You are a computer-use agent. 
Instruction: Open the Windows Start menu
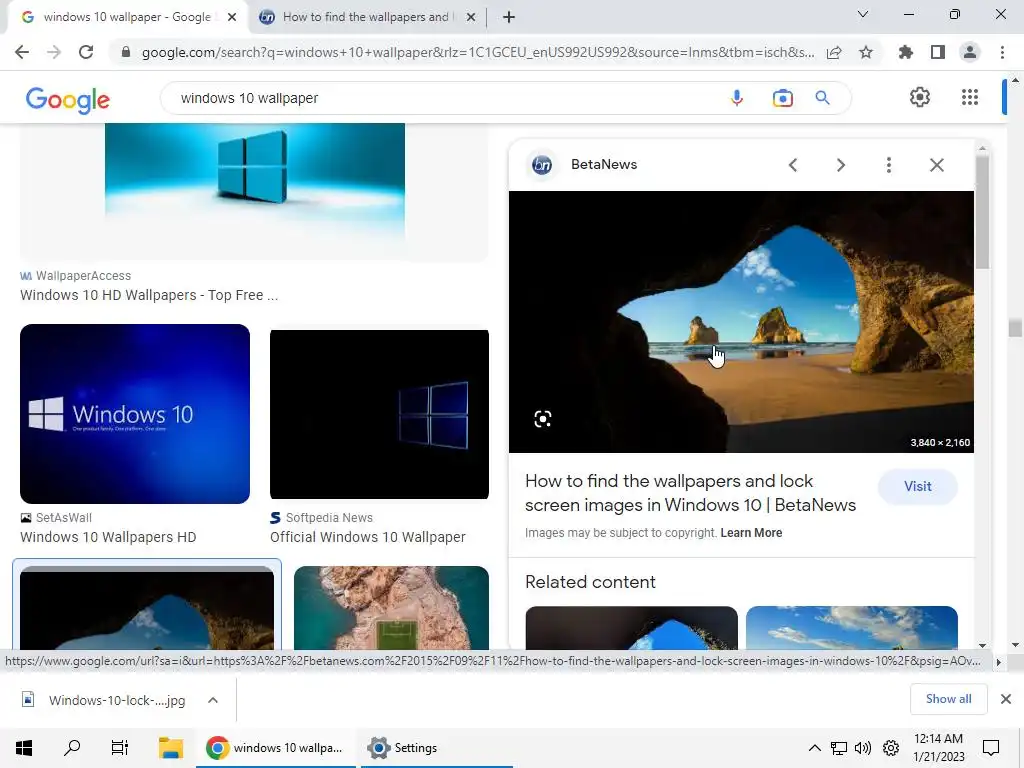pos(24,748)
